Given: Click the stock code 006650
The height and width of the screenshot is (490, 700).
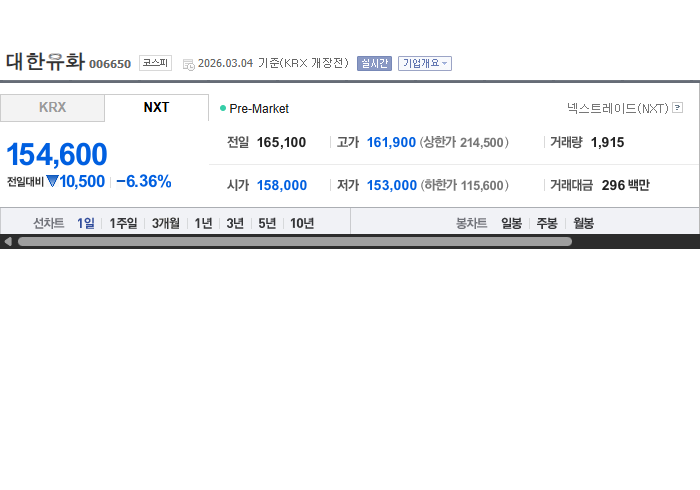Looking at the screenshot, I should pyautogui.click(x=110, y=64).
